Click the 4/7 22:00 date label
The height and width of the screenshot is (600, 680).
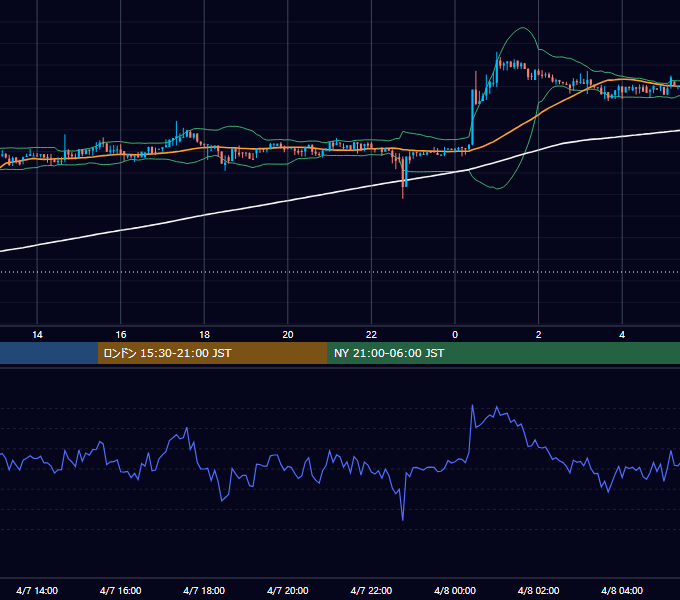click(371, 590)
